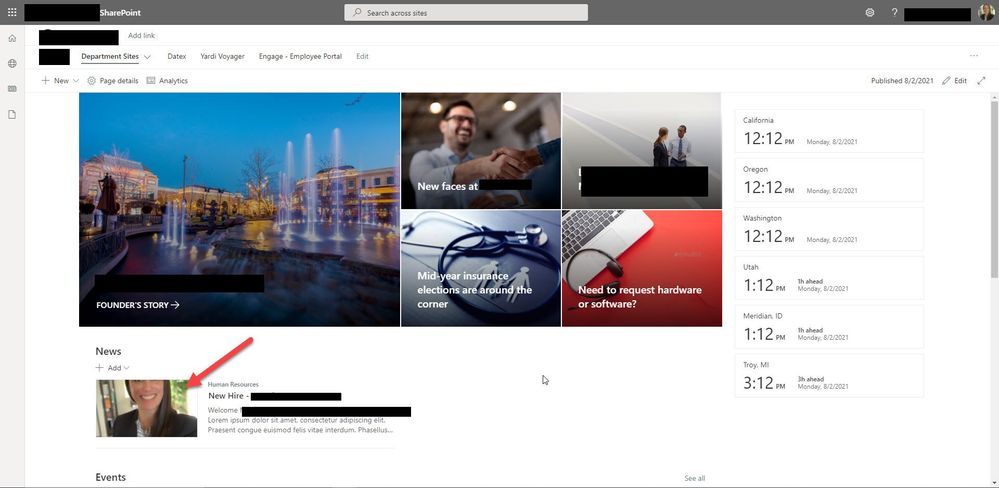This screenshot has height=488, width=999.
Task: Click the Published 8/2/2021 status text
Action: coord(902,81)
